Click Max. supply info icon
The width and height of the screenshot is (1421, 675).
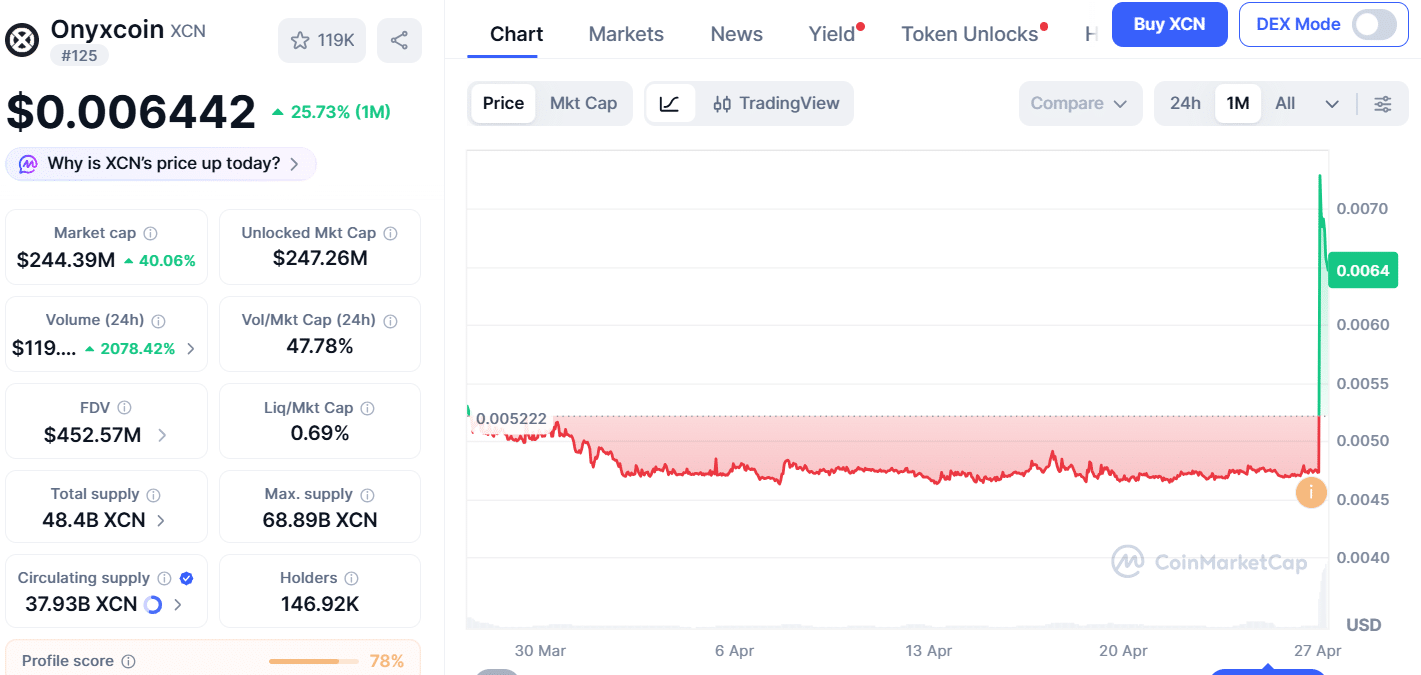click(367, 495)
